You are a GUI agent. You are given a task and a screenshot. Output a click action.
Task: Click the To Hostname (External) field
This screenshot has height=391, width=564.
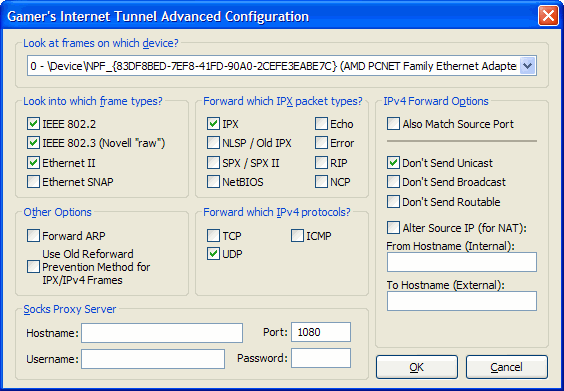462,301
